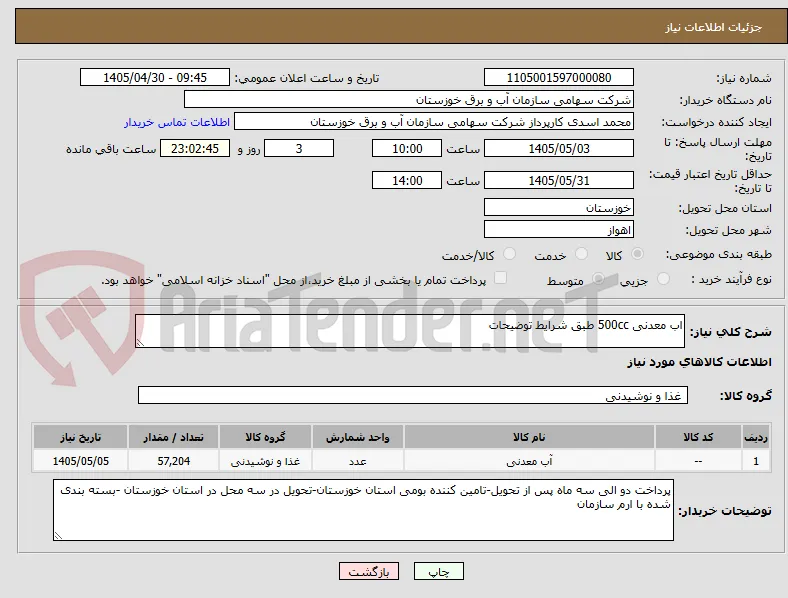This screenshot has height=598, width=788.
Task: Click the گروه کالا field غذا و نوشیدنی
Action: click(x=413, y=395)
